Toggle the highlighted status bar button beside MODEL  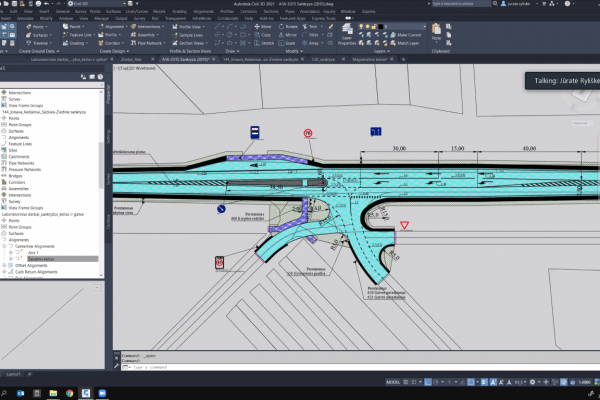pyautogui.click(x=428, y=382)
